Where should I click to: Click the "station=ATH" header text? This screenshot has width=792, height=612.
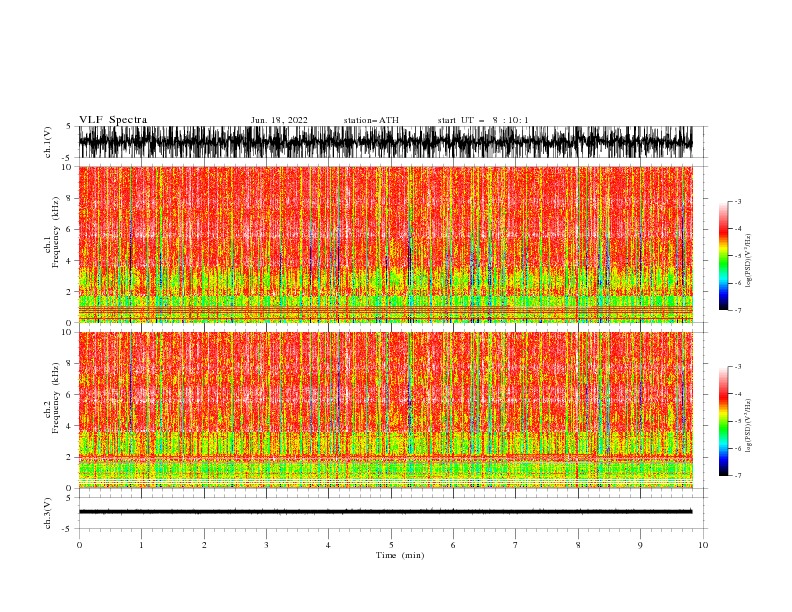click(x=371, y=120)
